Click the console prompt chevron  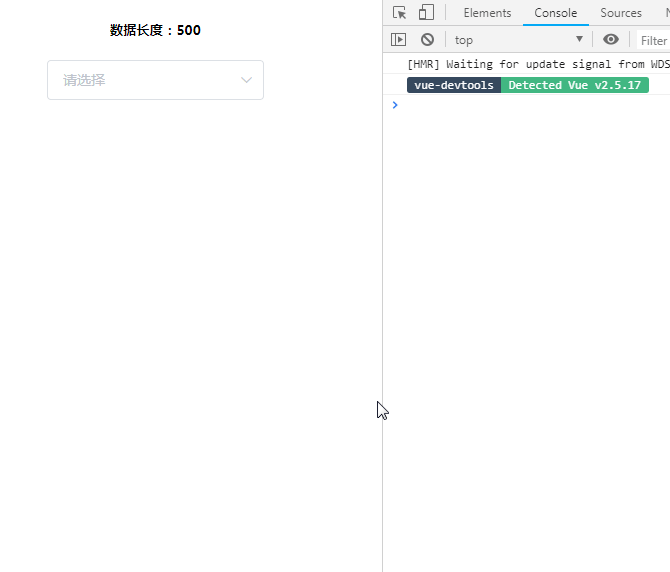(395, 105)
